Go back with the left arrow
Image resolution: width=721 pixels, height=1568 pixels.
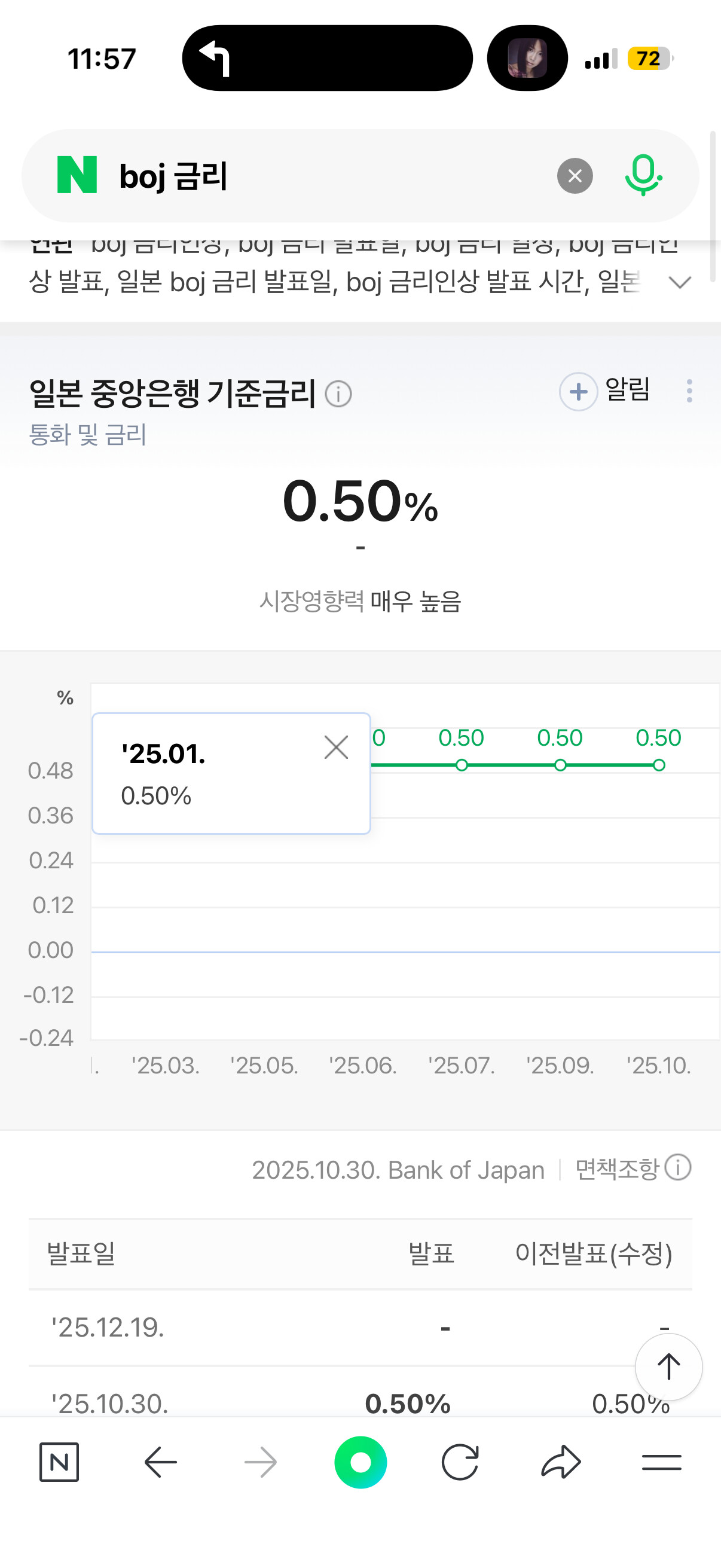coord(161,1462)
